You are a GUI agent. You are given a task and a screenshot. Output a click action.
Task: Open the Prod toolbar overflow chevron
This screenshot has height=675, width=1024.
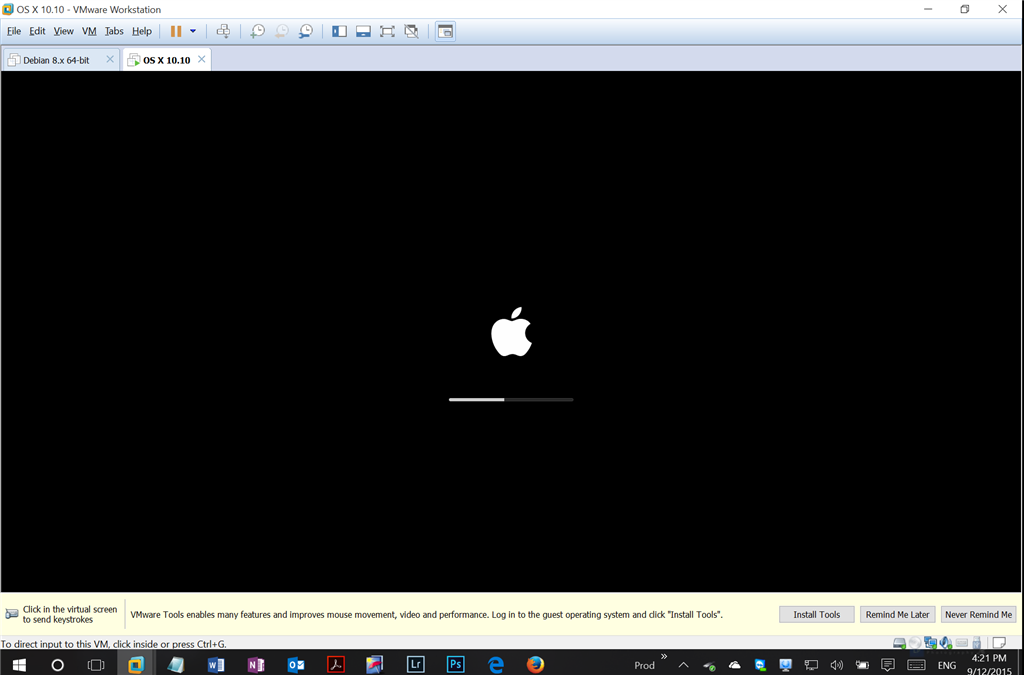click(x=663, y=658)
